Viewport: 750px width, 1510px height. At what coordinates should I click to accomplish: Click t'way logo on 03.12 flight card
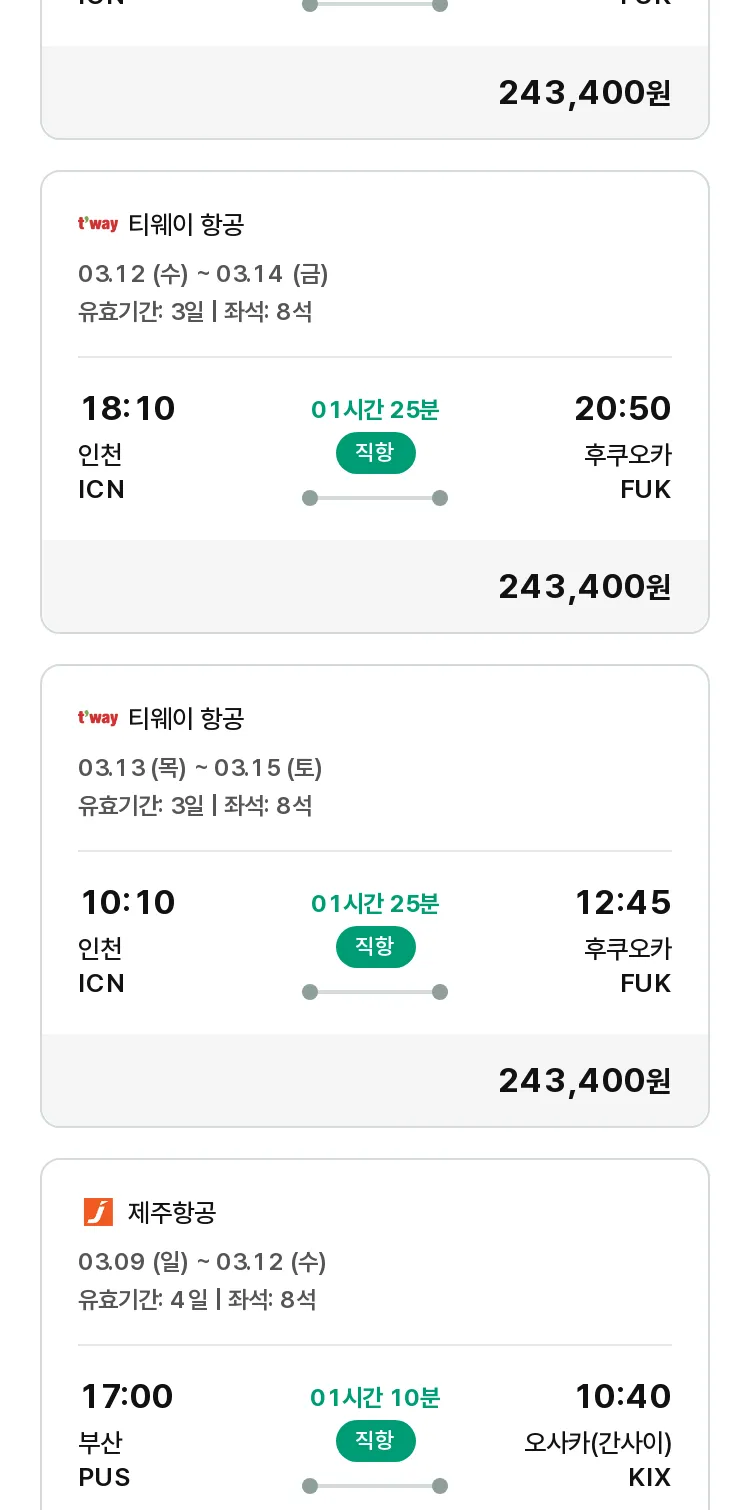click(98, 224)
